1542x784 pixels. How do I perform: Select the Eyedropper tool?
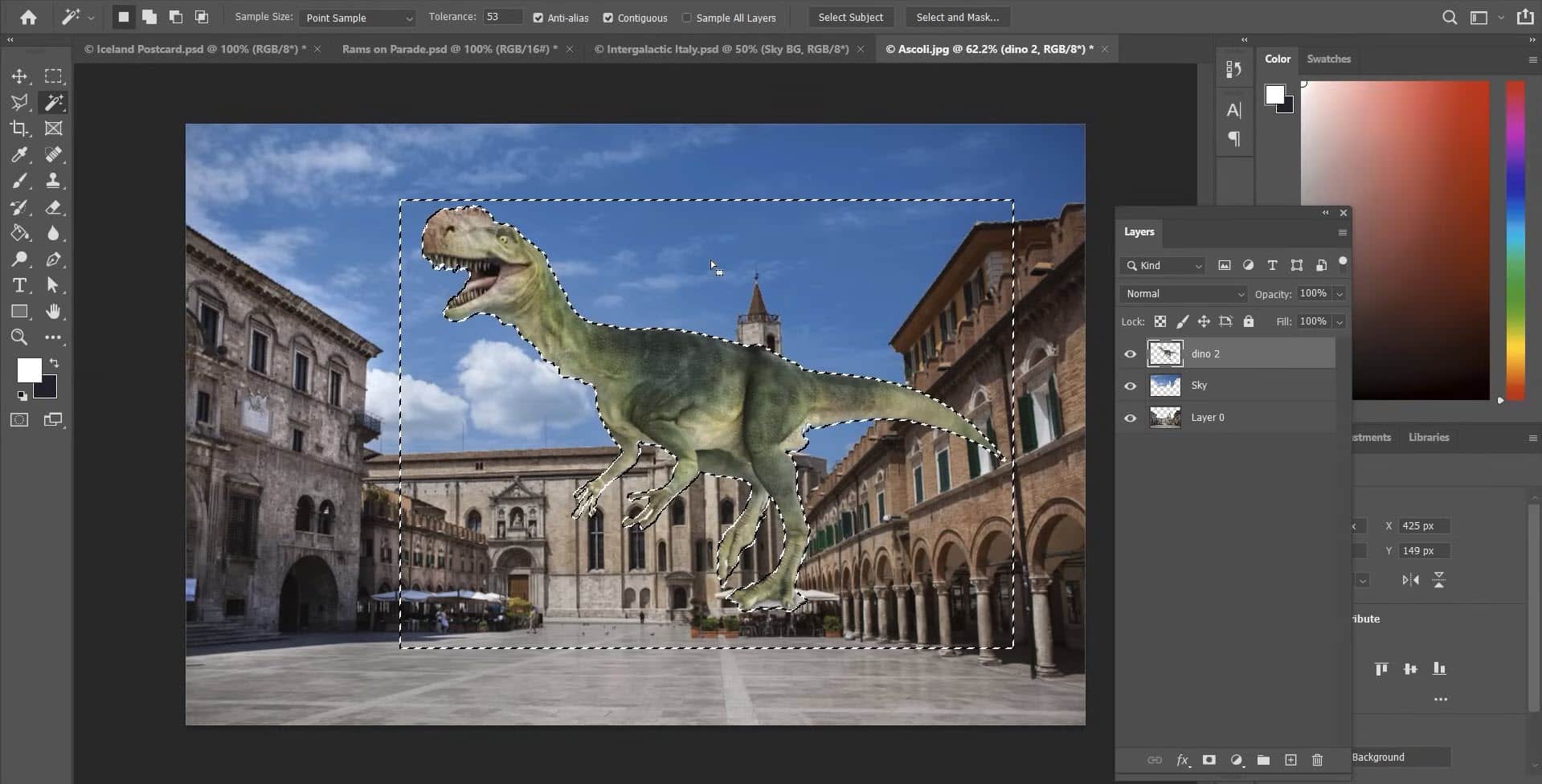(x=19, y=155)
